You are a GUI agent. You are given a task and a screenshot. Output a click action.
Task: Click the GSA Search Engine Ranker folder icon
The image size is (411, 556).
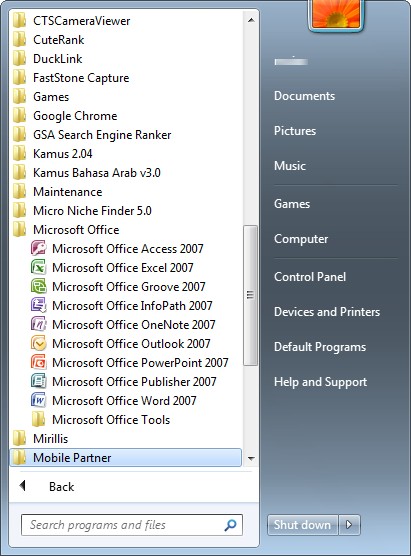[x=19, y=134]
